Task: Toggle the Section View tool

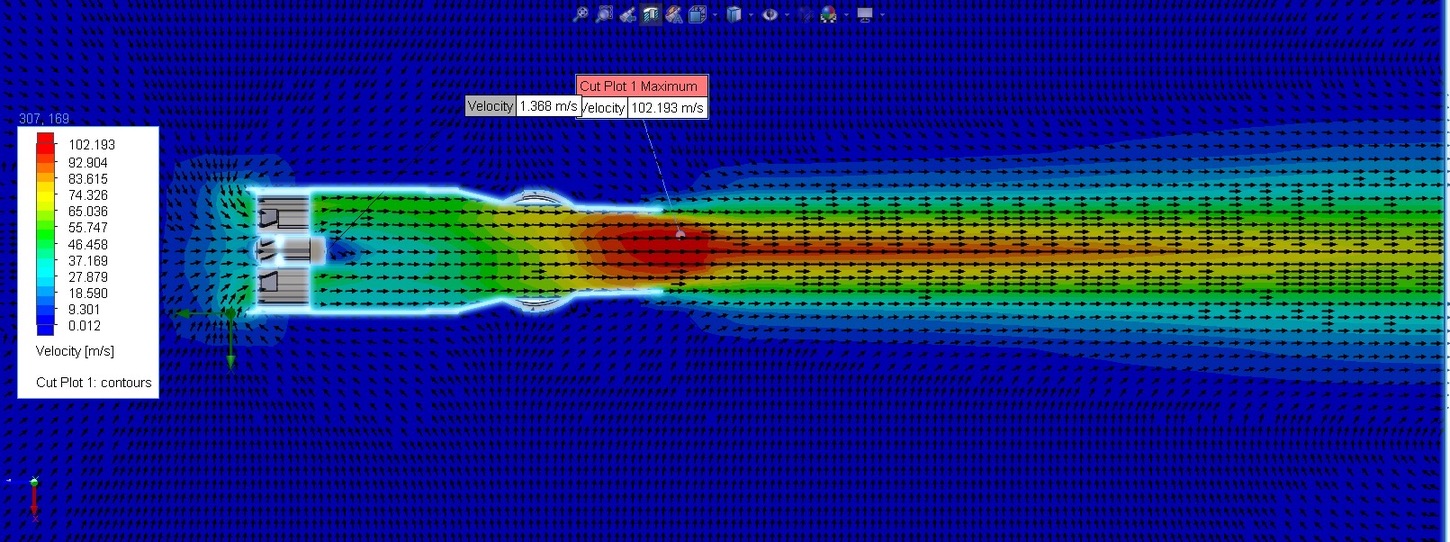Action: [x=651, y=14]
